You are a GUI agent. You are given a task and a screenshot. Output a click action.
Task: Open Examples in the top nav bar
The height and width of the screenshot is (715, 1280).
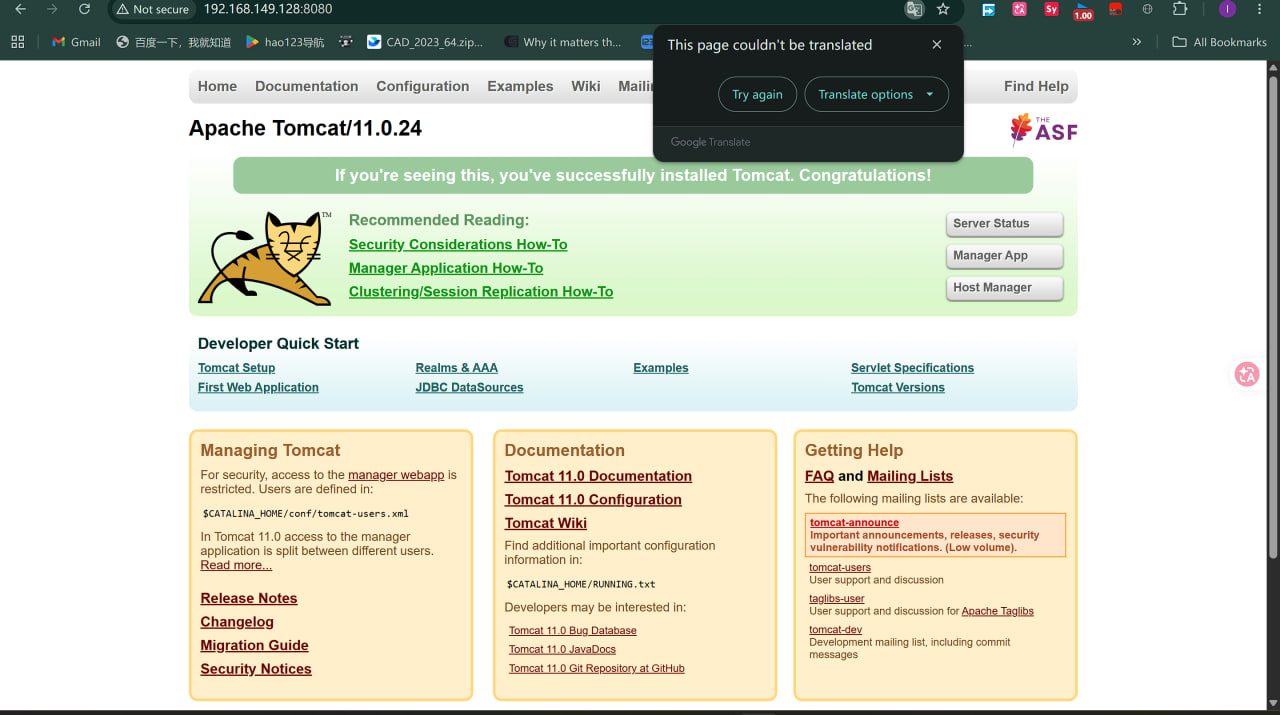520,86
